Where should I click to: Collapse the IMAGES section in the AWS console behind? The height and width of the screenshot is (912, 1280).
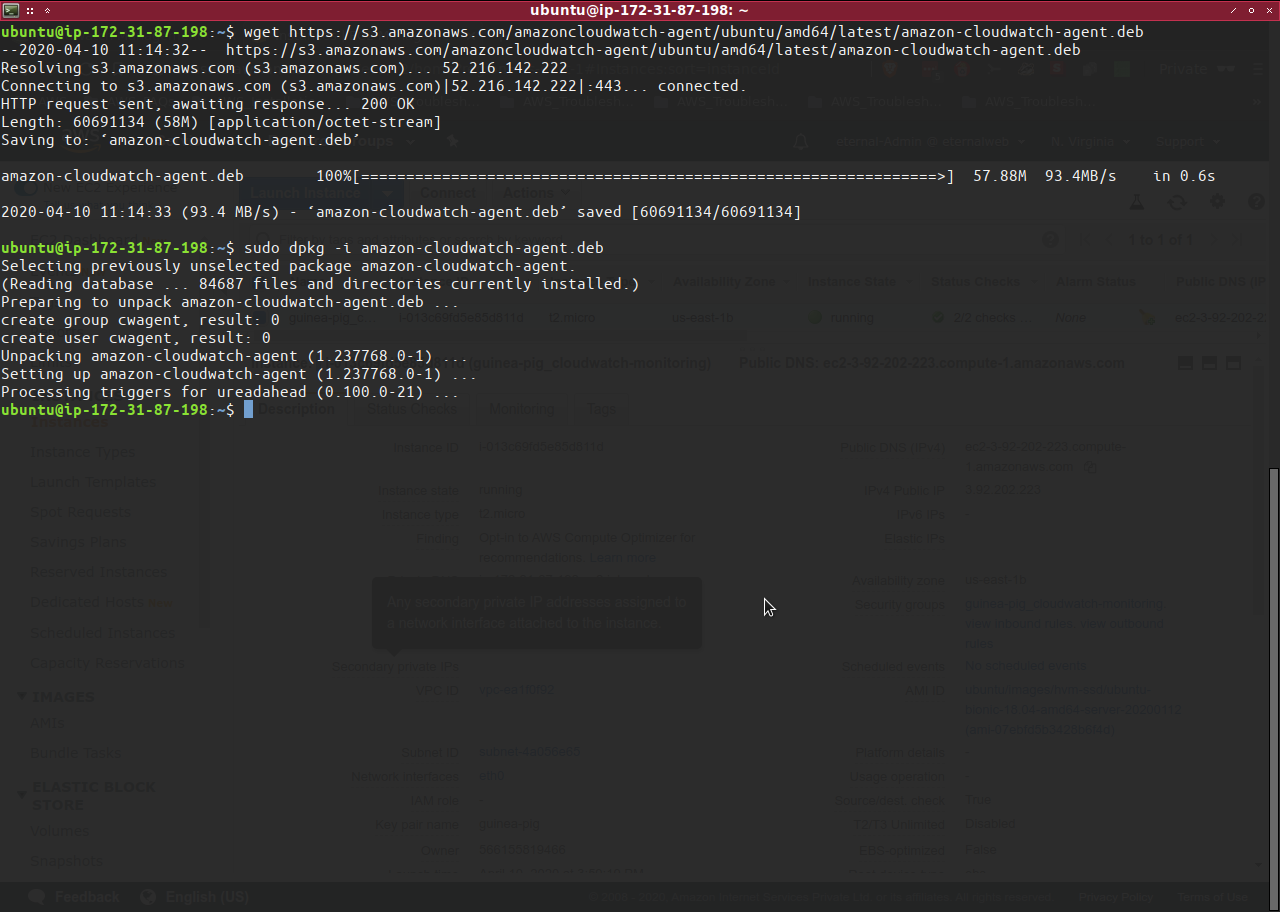coord(22,697)
